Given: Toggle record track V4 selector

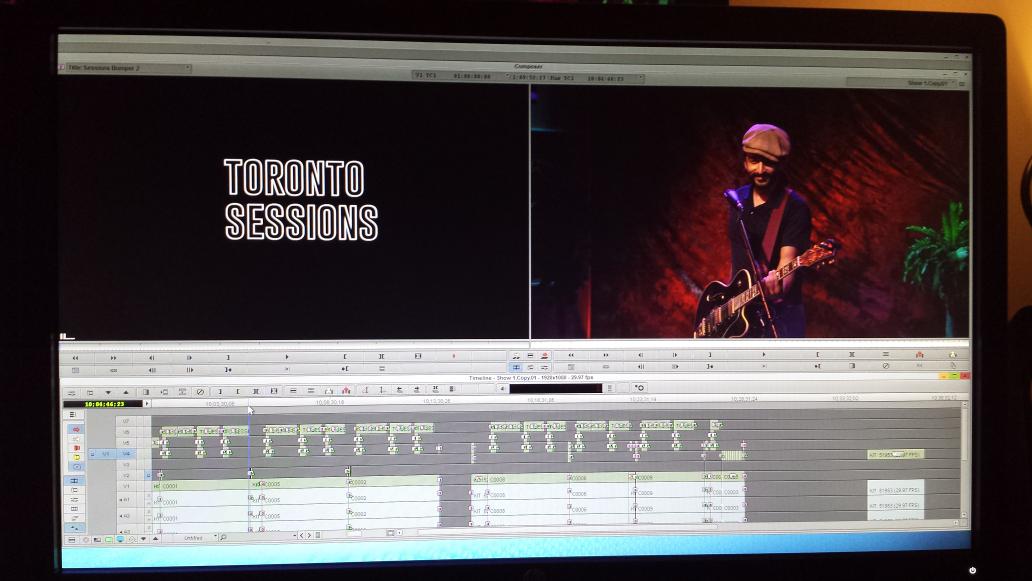Looking at the screenshot, I should [126, 454].
